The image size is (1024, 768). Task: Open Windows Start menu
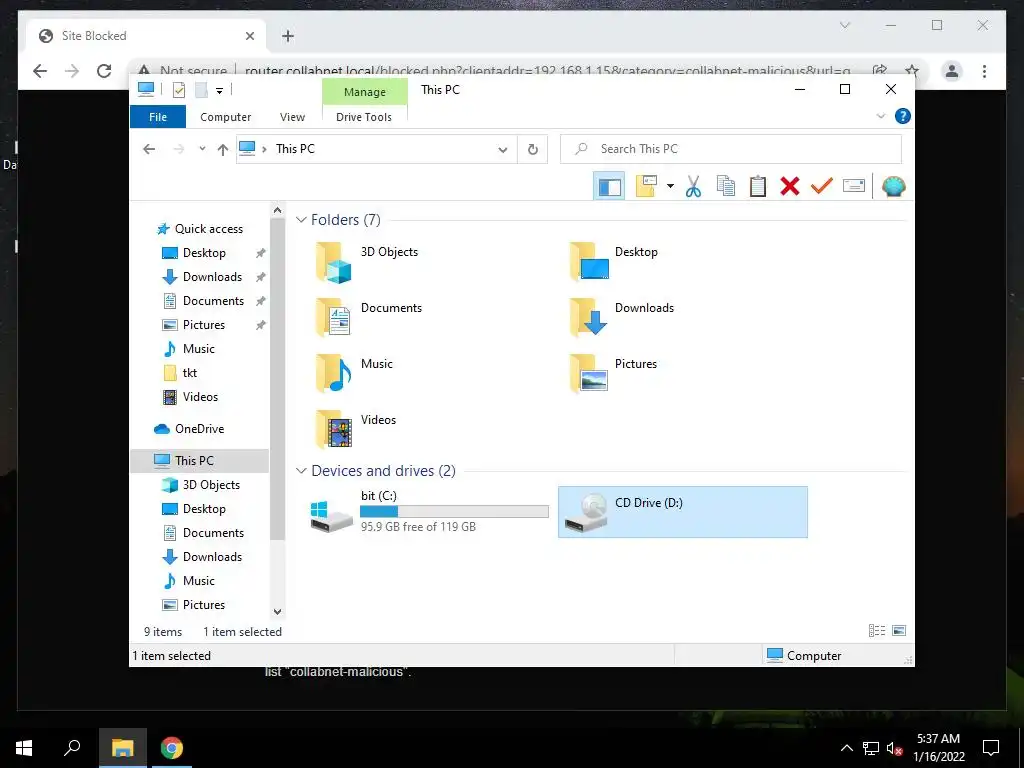[x=24, y=748]
